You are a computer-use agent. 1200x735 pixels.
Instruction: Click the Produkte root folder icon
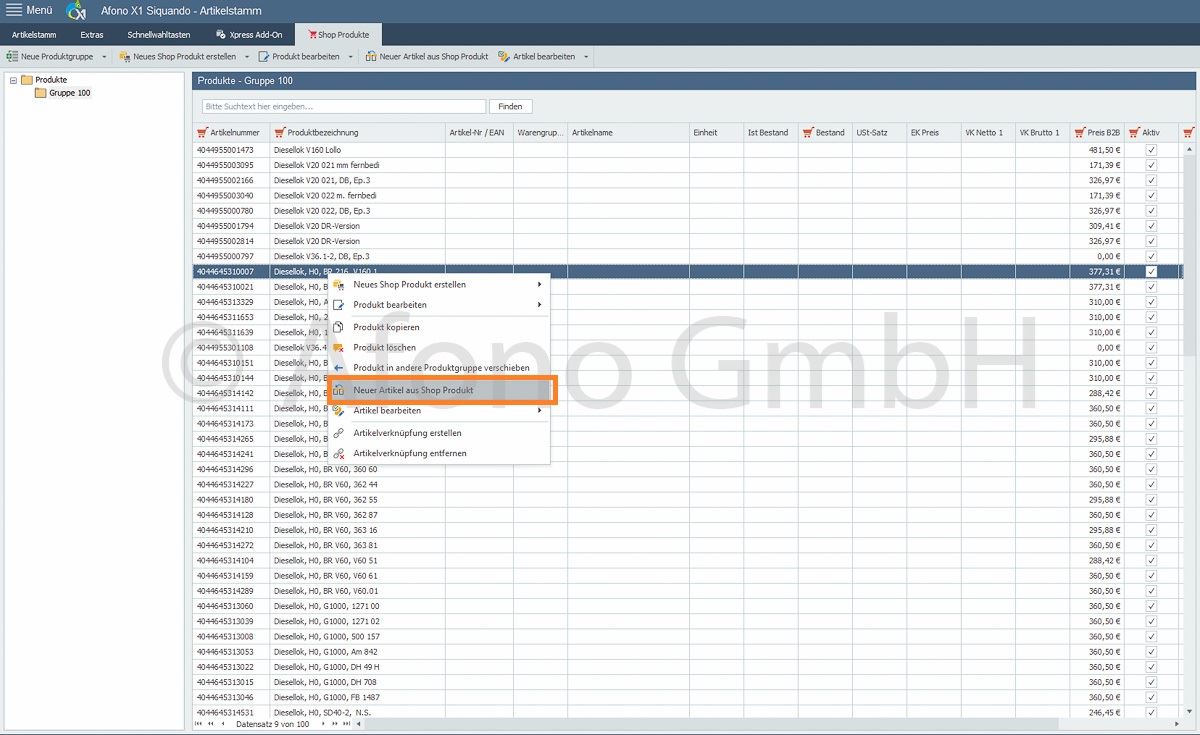coord(27,80)
